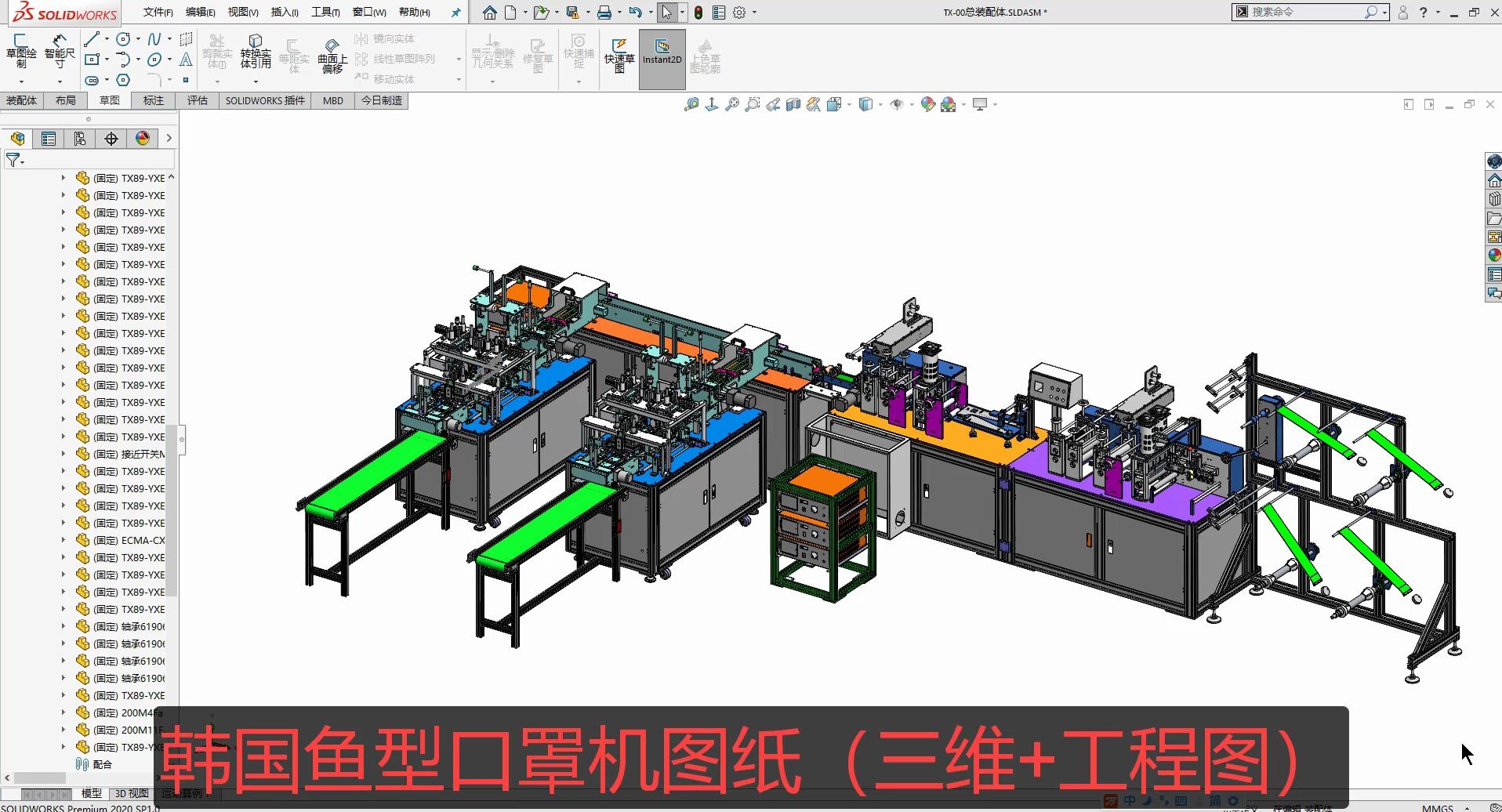Open the Display Style dropdown arrow
Viewport: 1502px width, 812px height.
click(880, 104)
